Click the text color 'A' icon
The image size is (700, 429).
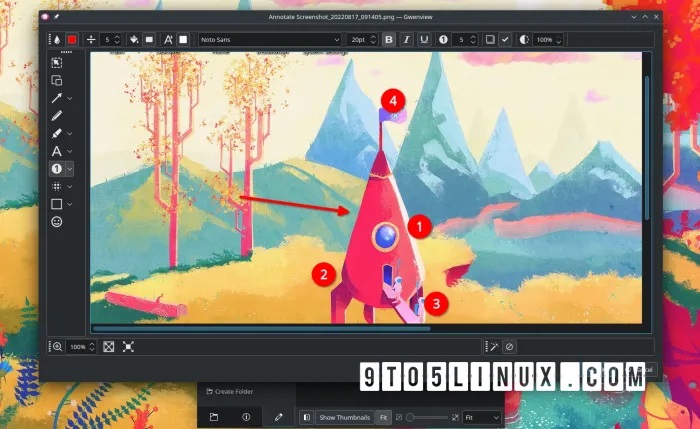(x=168, y=40)
